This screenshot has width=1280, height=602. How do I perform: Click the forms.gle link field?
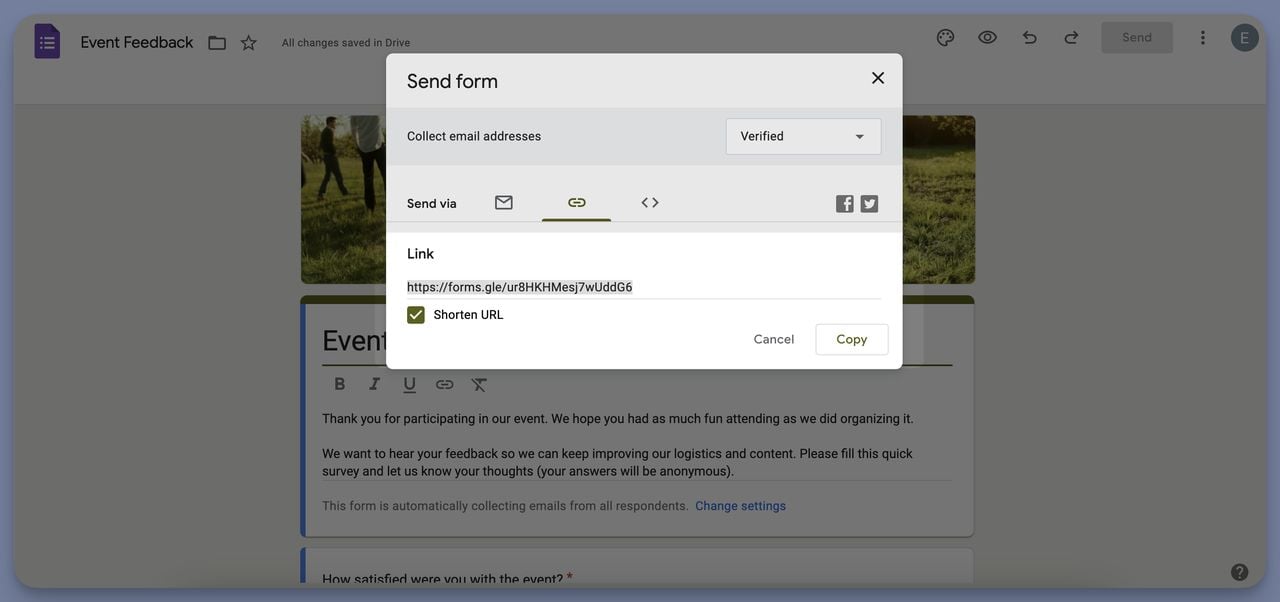644,287
